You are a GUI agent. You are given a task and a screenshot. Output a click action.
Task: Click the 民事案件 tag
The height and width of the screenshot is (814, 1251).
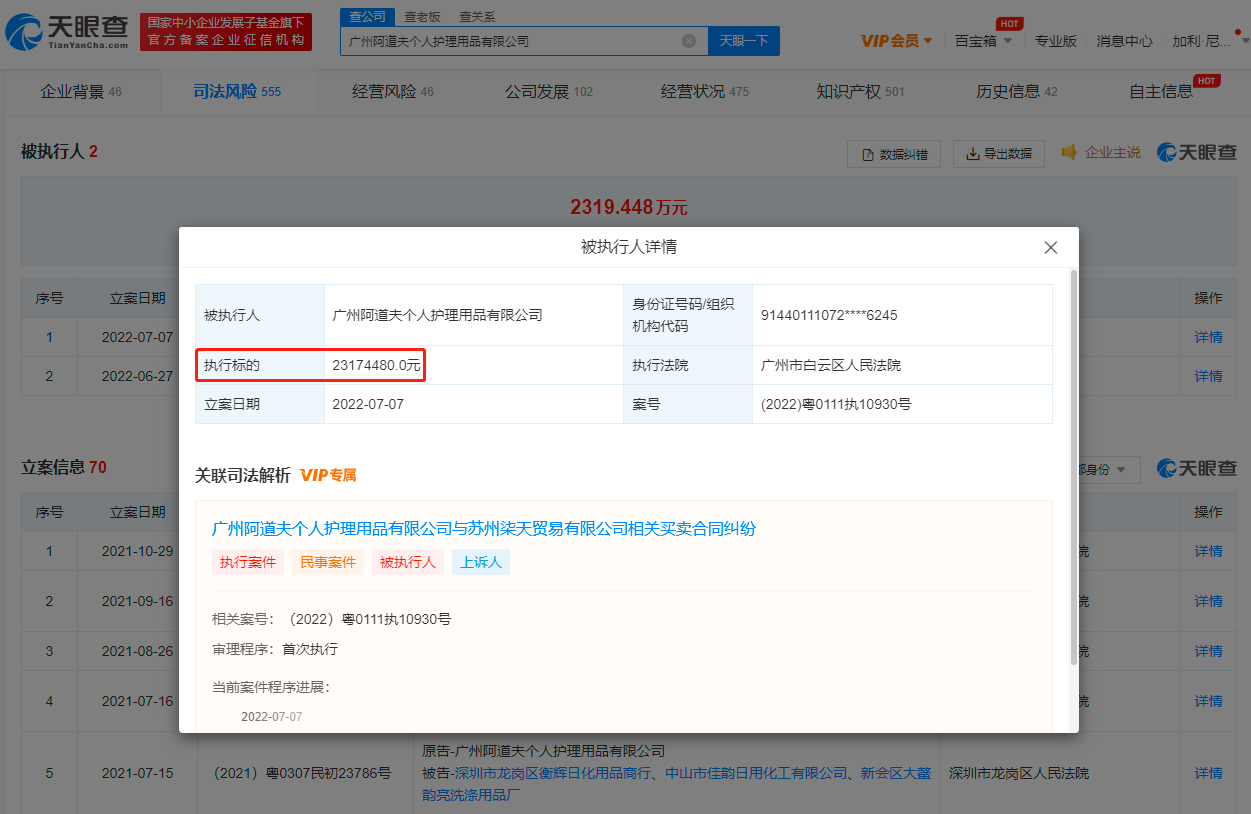pos(328,562)
